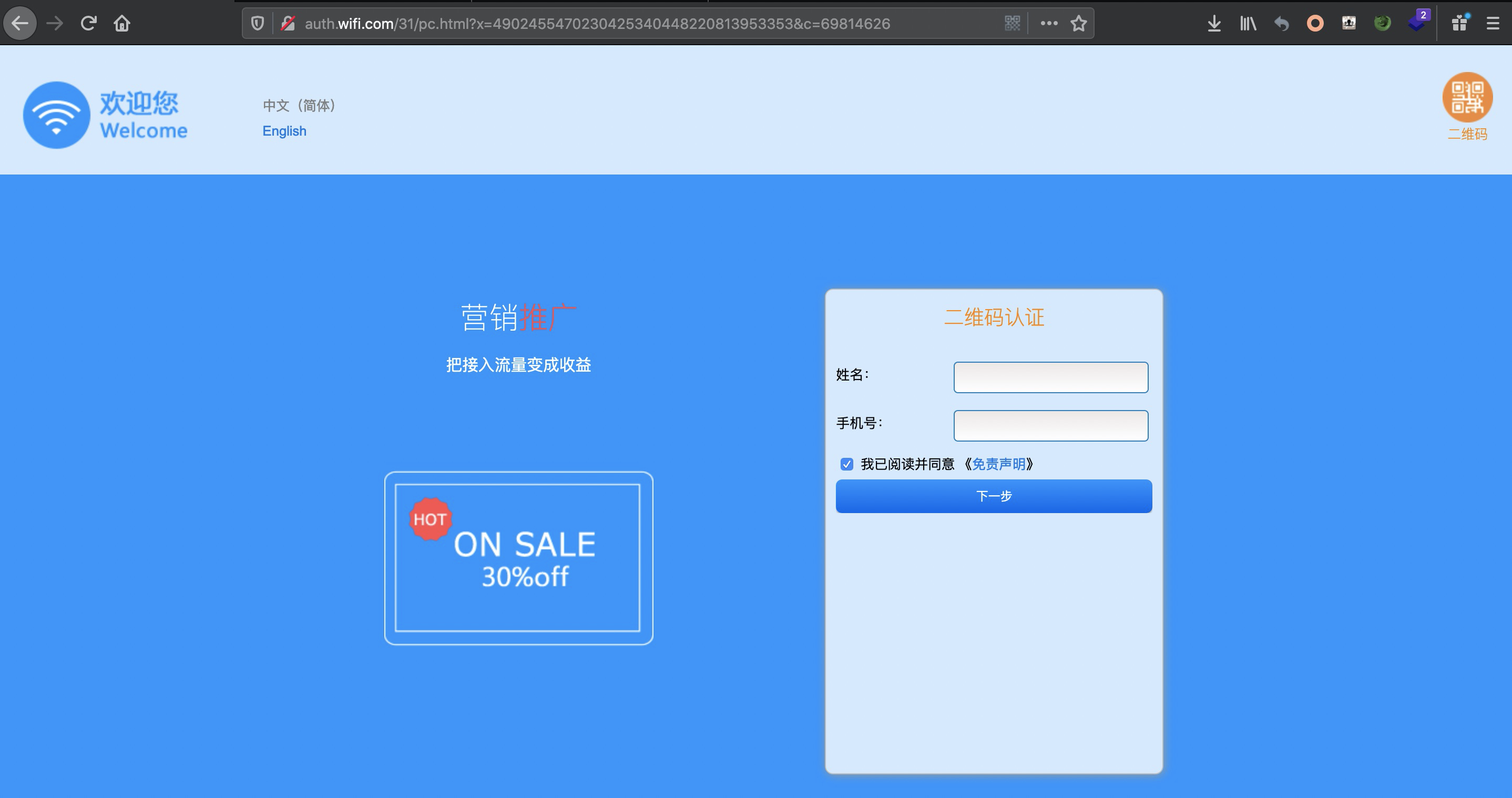1512x798 pixels.
Task: Click the orange 二维码 QR code button
Action: coord(1467,98)
